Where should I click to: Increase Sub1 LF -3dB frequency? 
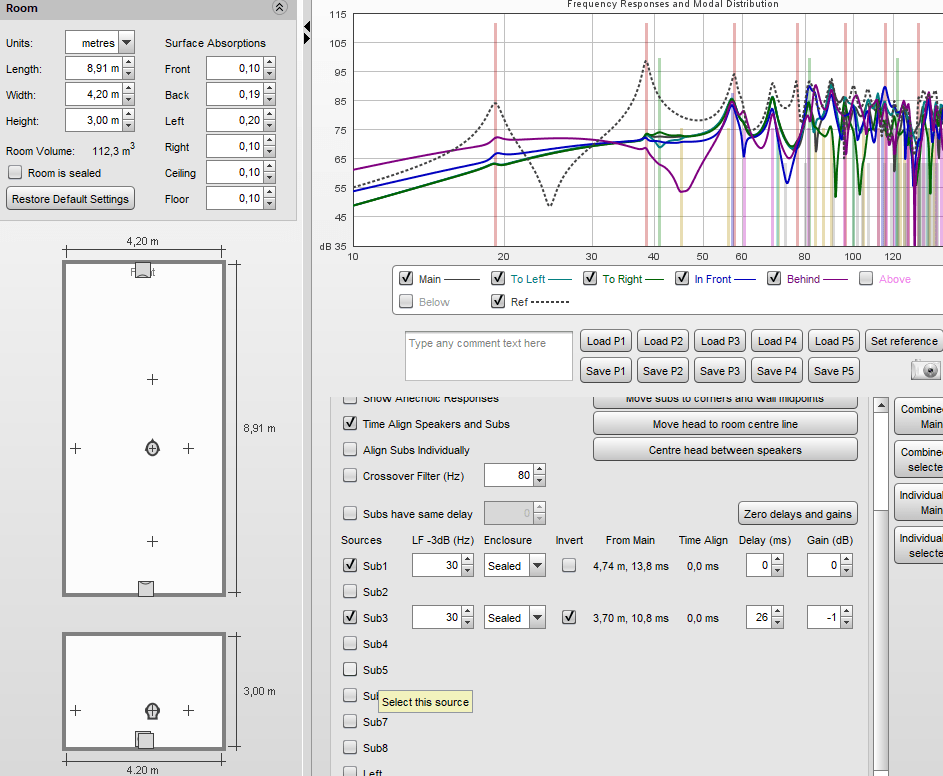tap(467, 560)
